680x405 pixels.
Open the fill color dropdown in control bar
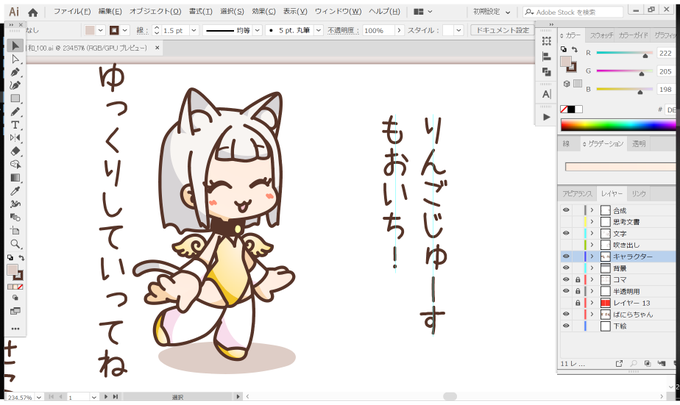pyautogui.click(x=101, y=30)
